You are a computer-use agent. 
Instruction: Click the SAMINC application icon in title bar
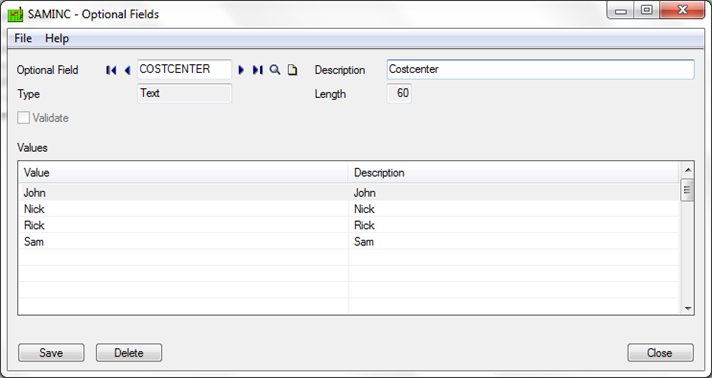click(15, 14)
